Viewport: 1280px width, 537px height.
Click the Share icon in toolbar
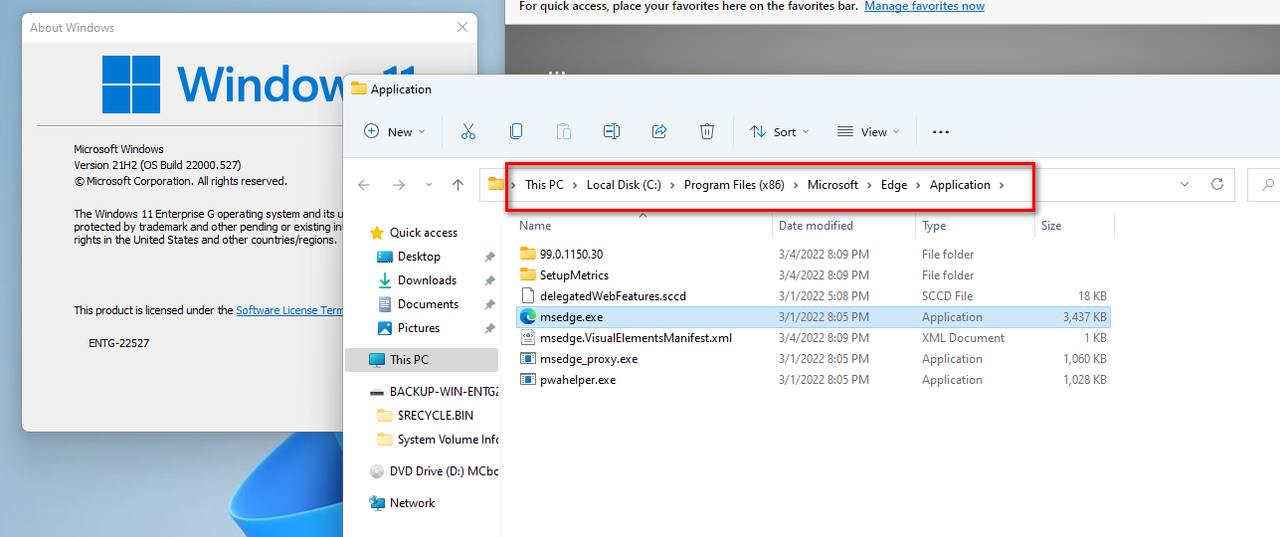click(x=659, y=131)
